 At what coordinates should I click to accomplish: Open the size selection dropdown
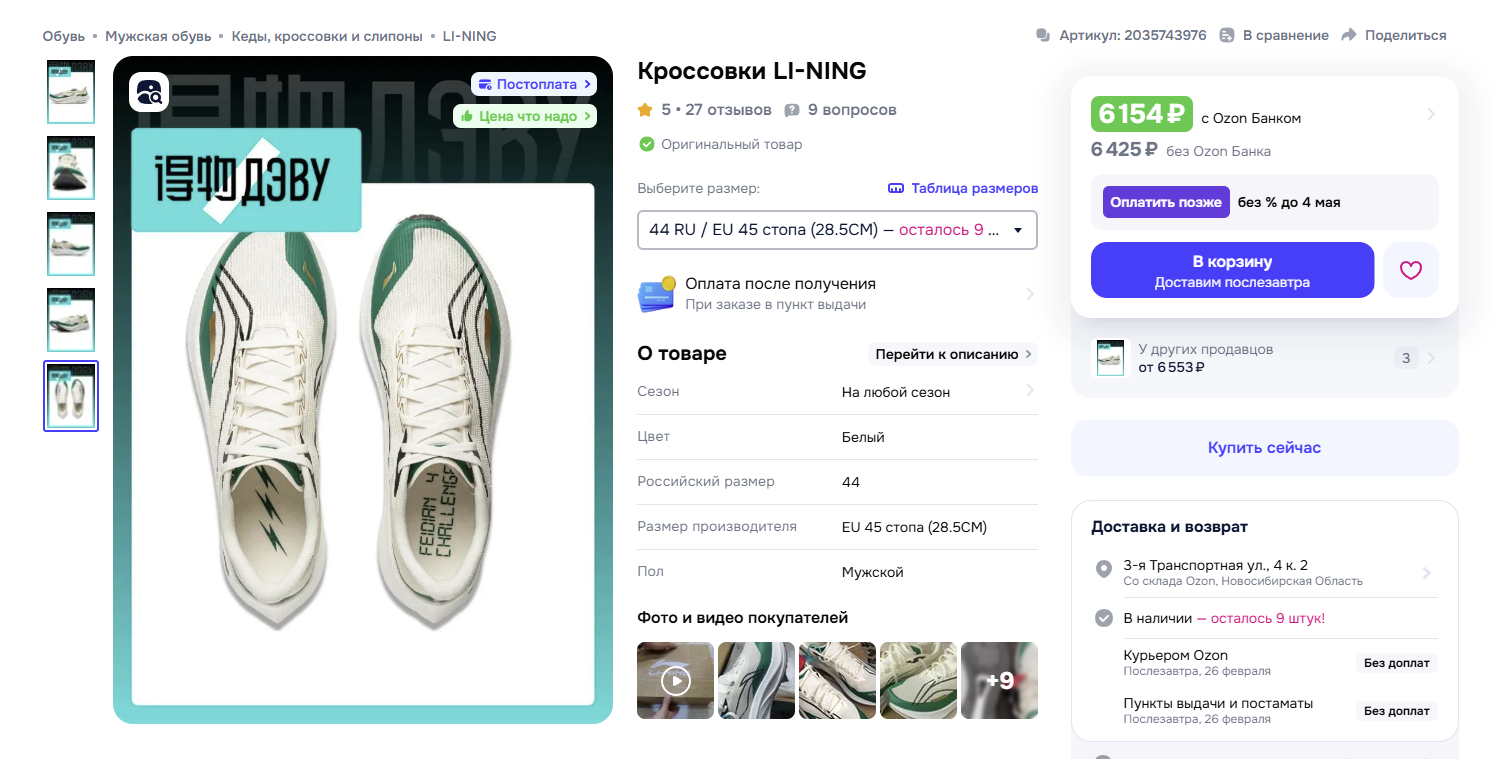[x=837, y=230]
